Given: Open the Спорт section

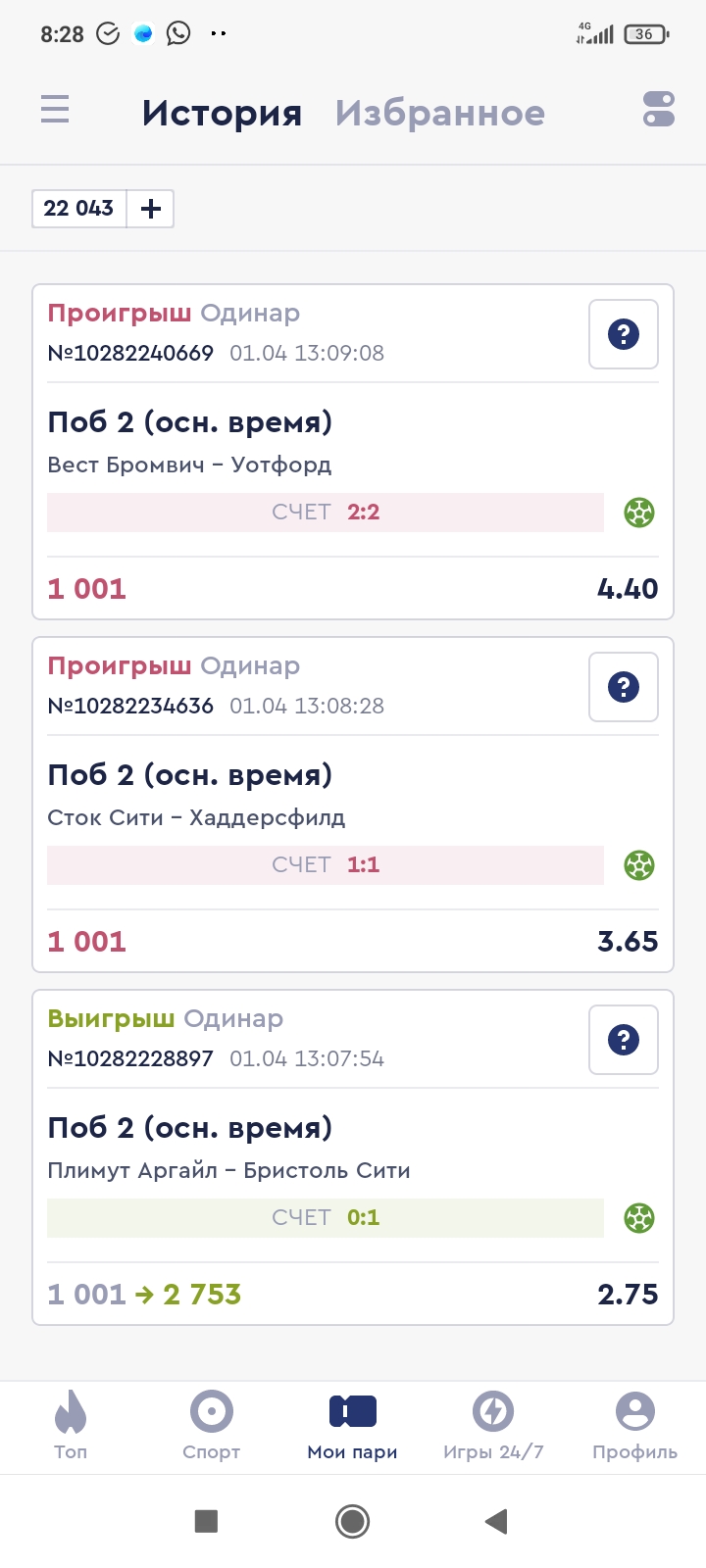Looking at the screenshot, I should coord(212,1424).
